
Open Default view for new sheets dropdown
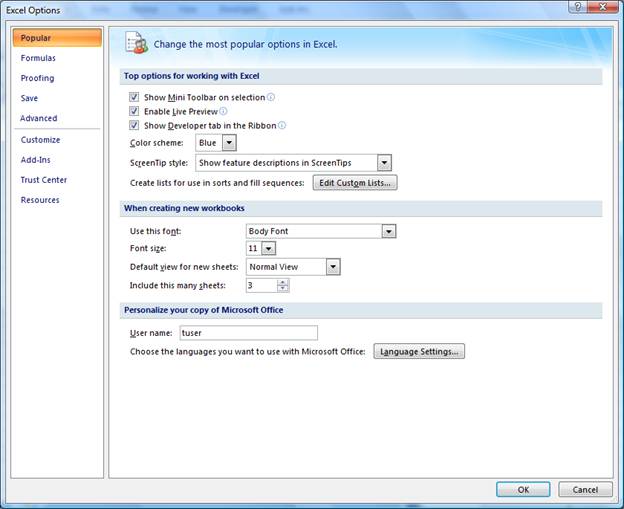[x=333, y=267]
